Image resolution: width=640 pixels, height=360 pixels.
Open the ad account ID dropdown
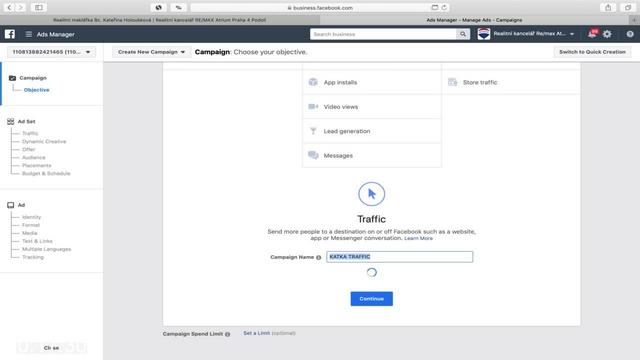(51, 52)
